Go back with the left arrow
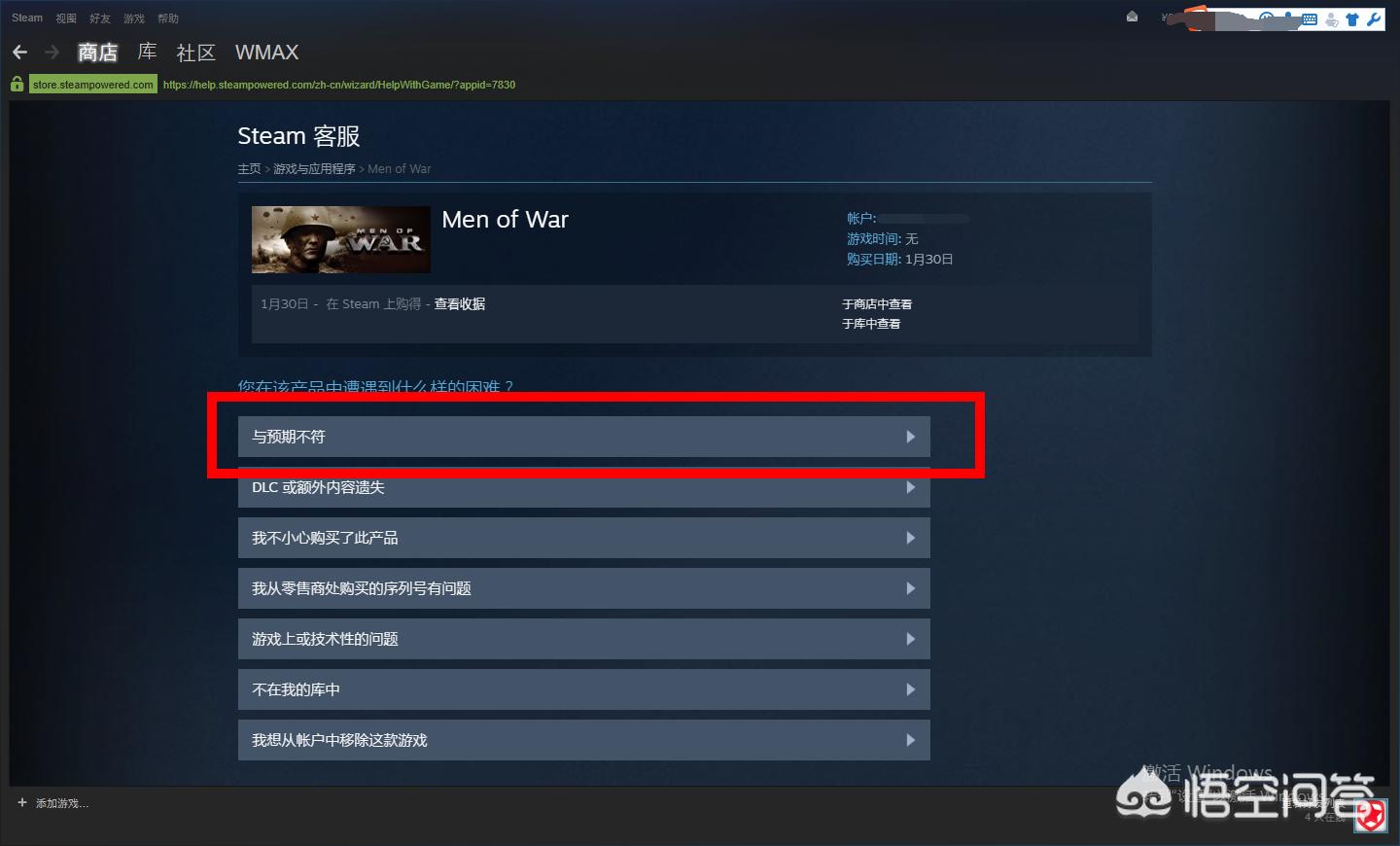 (x=19, y=53)
